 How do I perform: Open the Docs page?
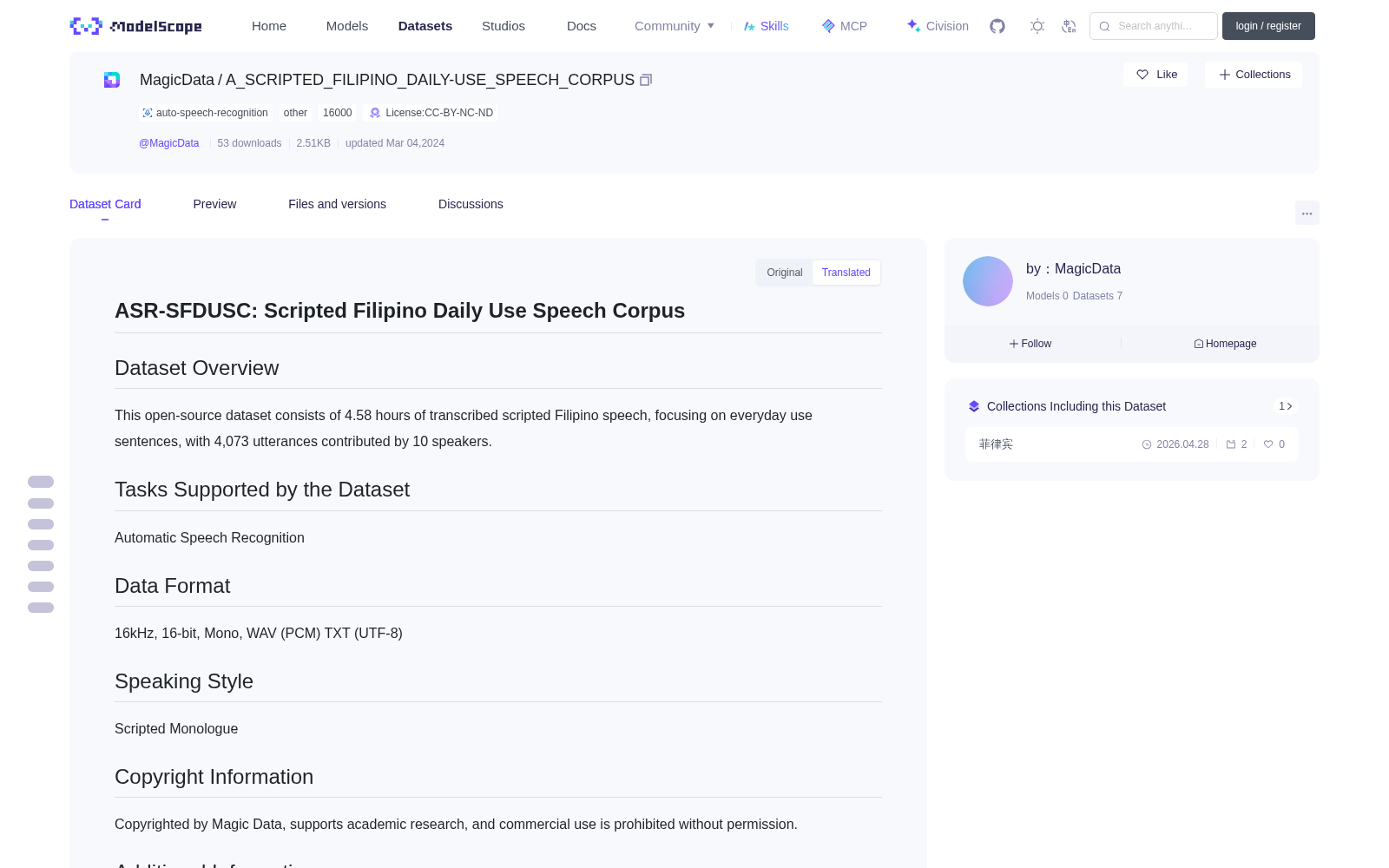tap(582, 26)
